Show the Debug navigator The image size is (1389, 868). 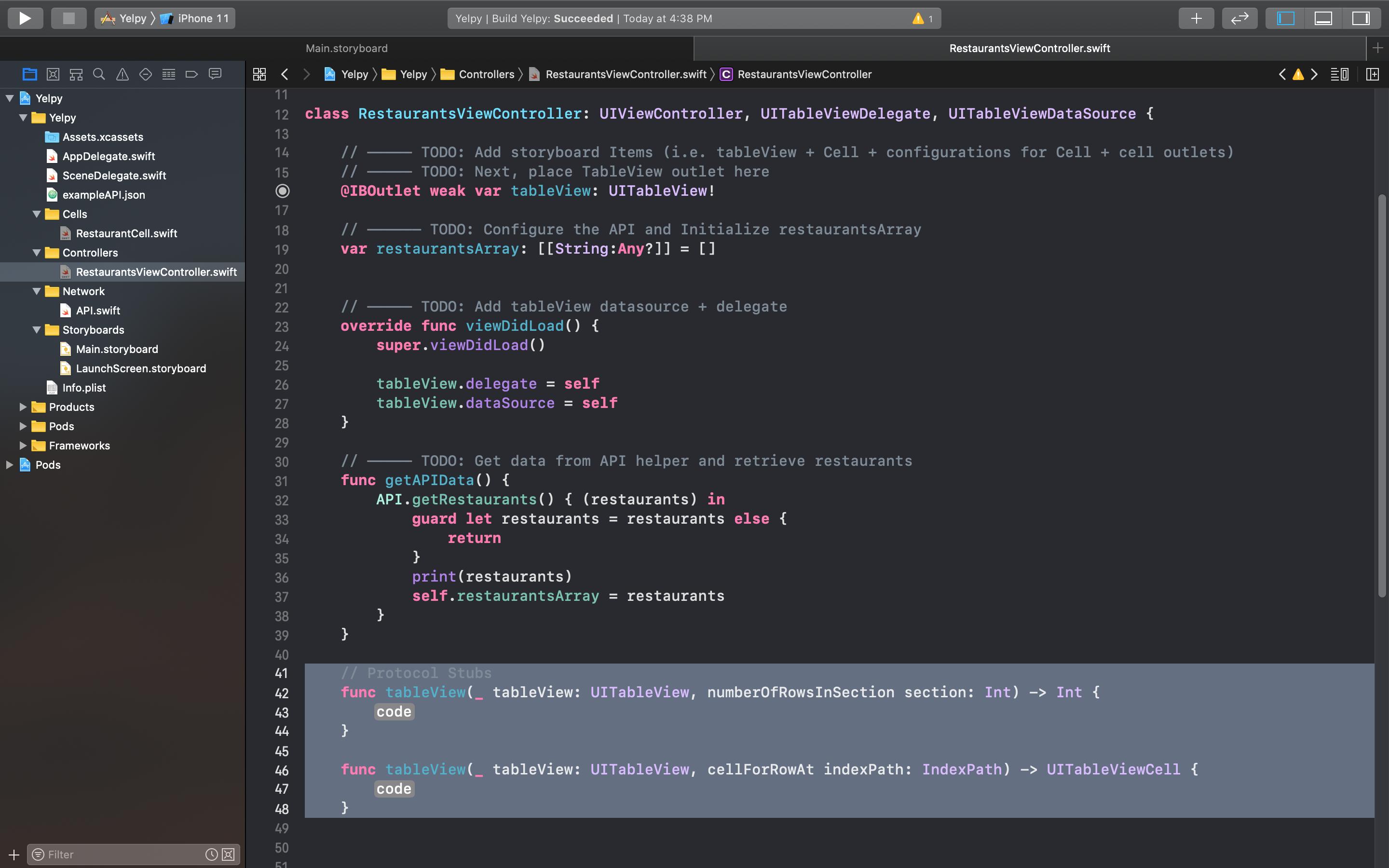coord(168,74)
